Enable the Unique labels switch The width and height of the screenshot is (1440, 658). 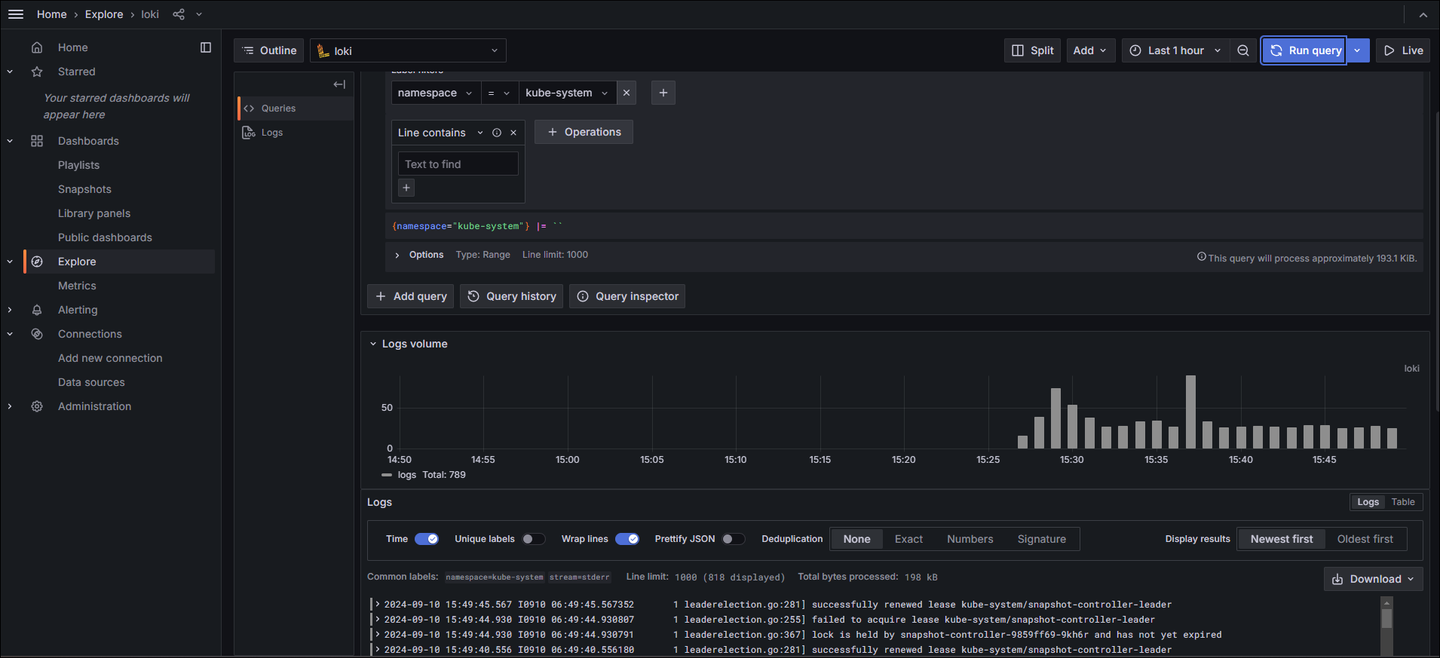(x=534, y=539)
